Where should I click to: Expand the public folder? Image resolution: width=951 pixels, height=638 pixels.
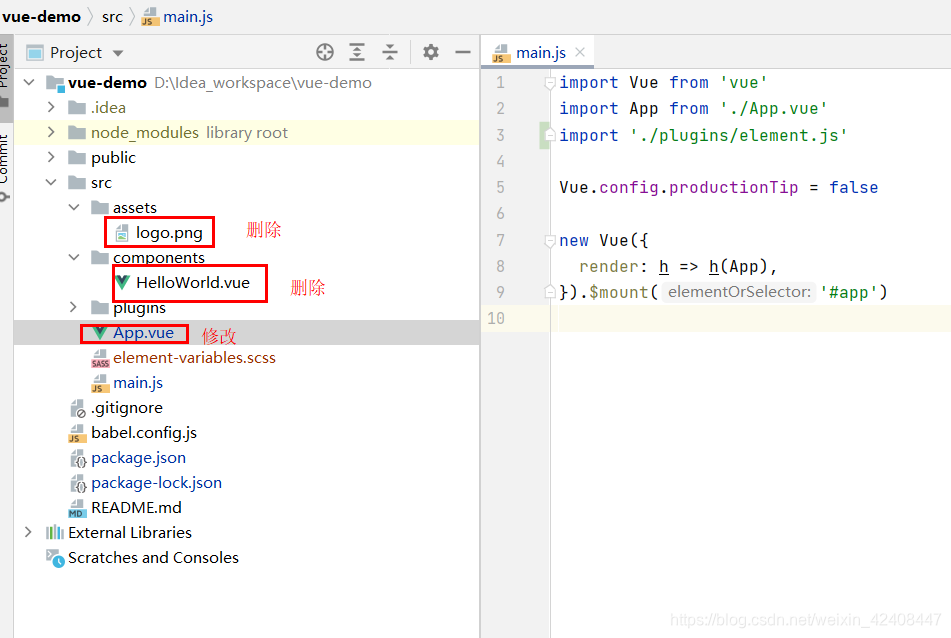pyautogui.click(x=52, y=157)
